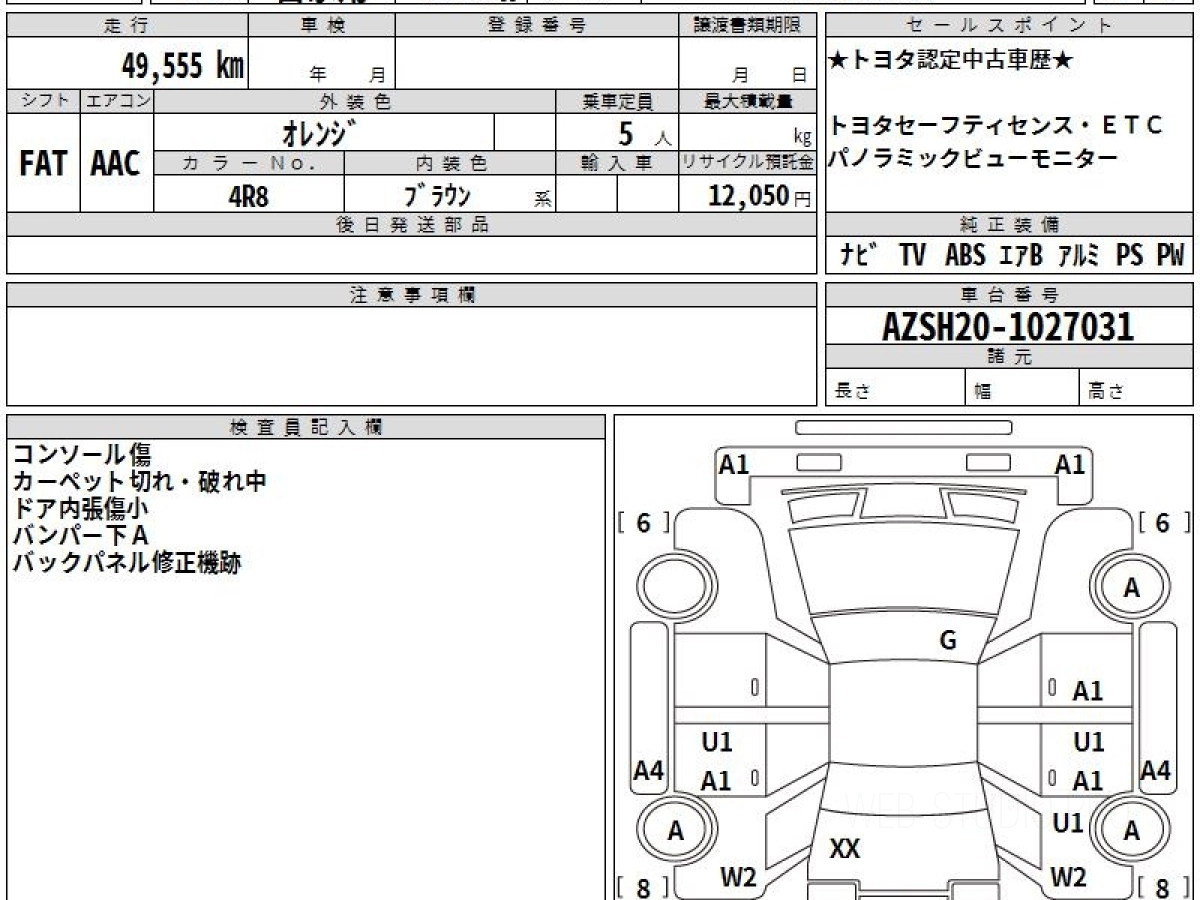Select the セールスポイント header
1200x900 pixels.
pos(1010,26)
